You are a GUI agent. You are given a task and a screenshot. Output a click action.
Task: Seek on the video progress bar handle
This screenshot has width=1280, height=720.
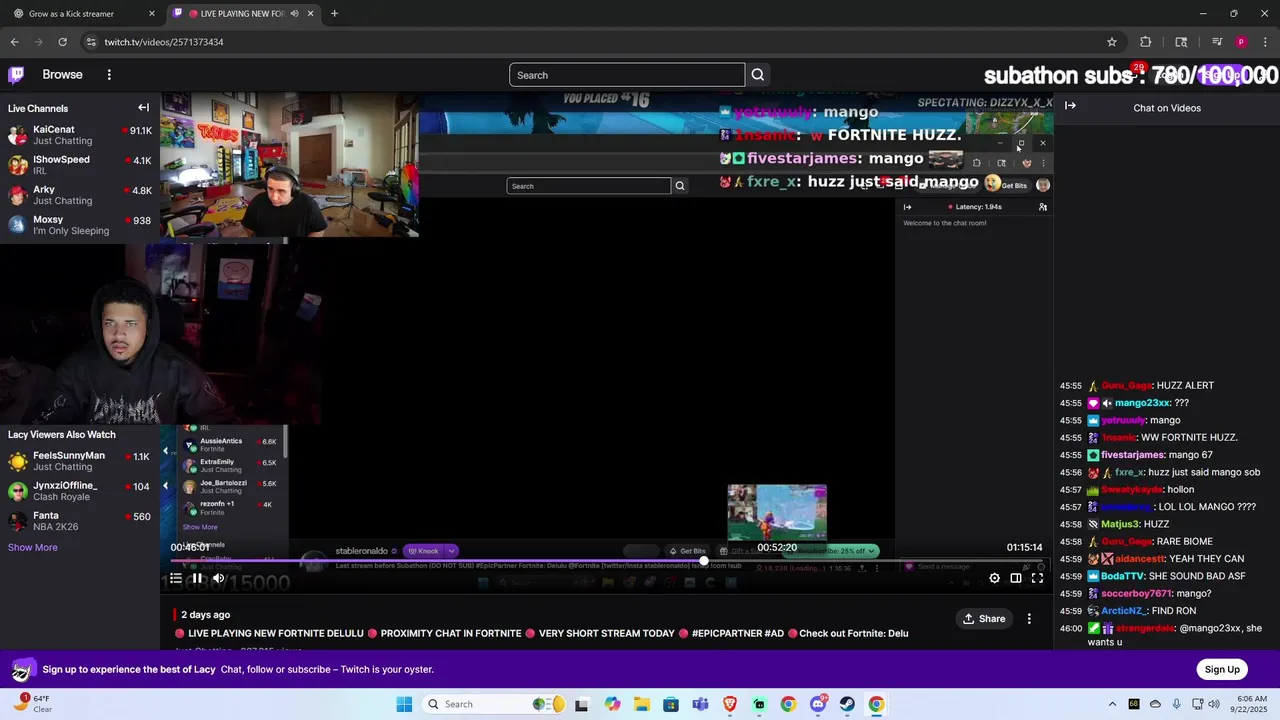pyautogui.click(x=704, y=561)
